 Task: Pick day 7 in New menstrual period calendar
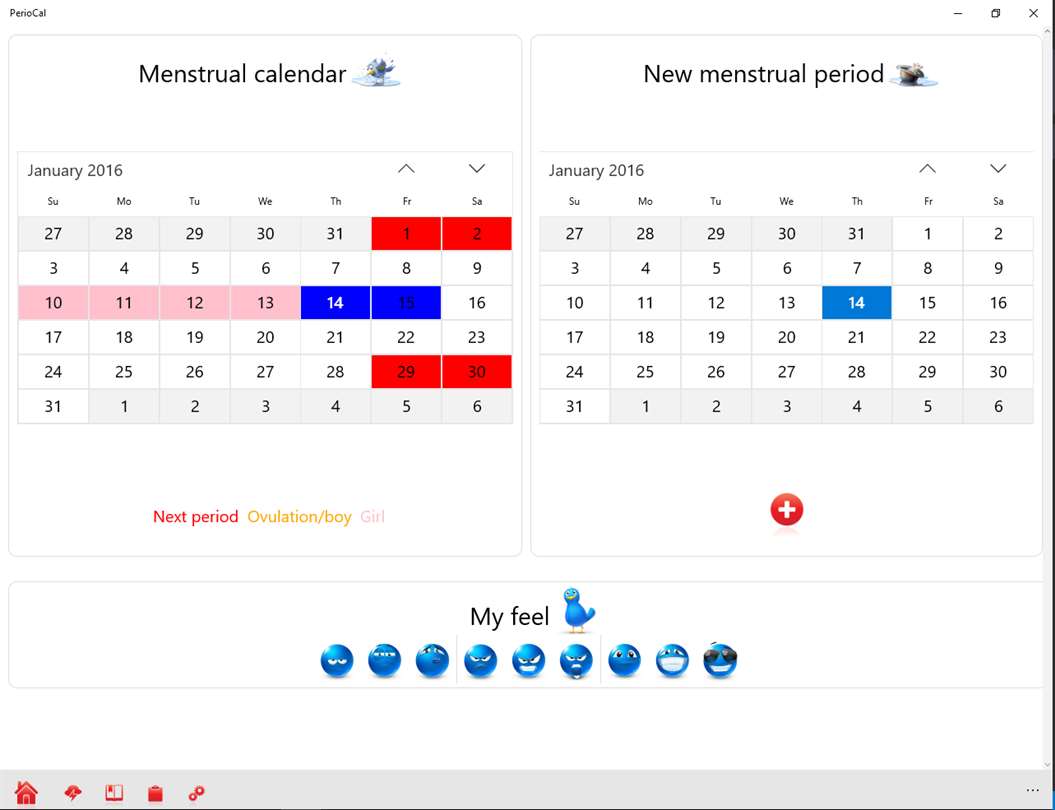(x=857, y=268)
